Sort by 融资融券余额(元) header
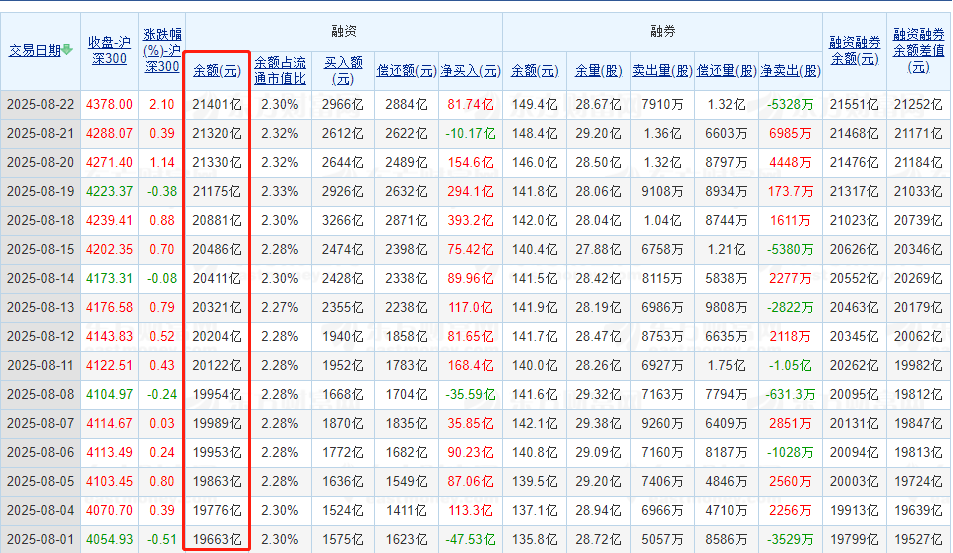953x553 pixels. coord(855,50)
